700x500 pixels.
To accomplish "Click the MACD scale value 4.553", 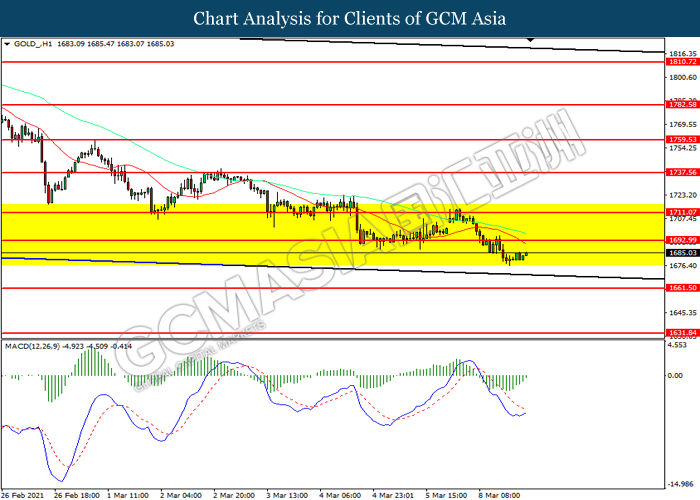I will click(677, 345).
